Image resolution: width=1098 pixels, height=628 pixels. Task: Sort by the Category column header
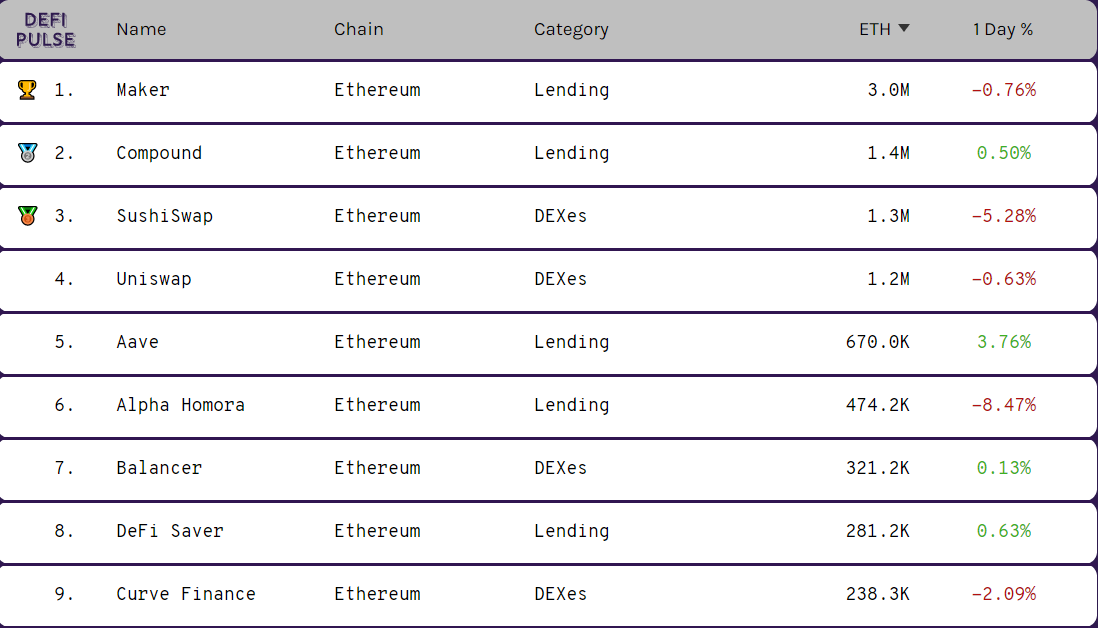tap(571, 29)
